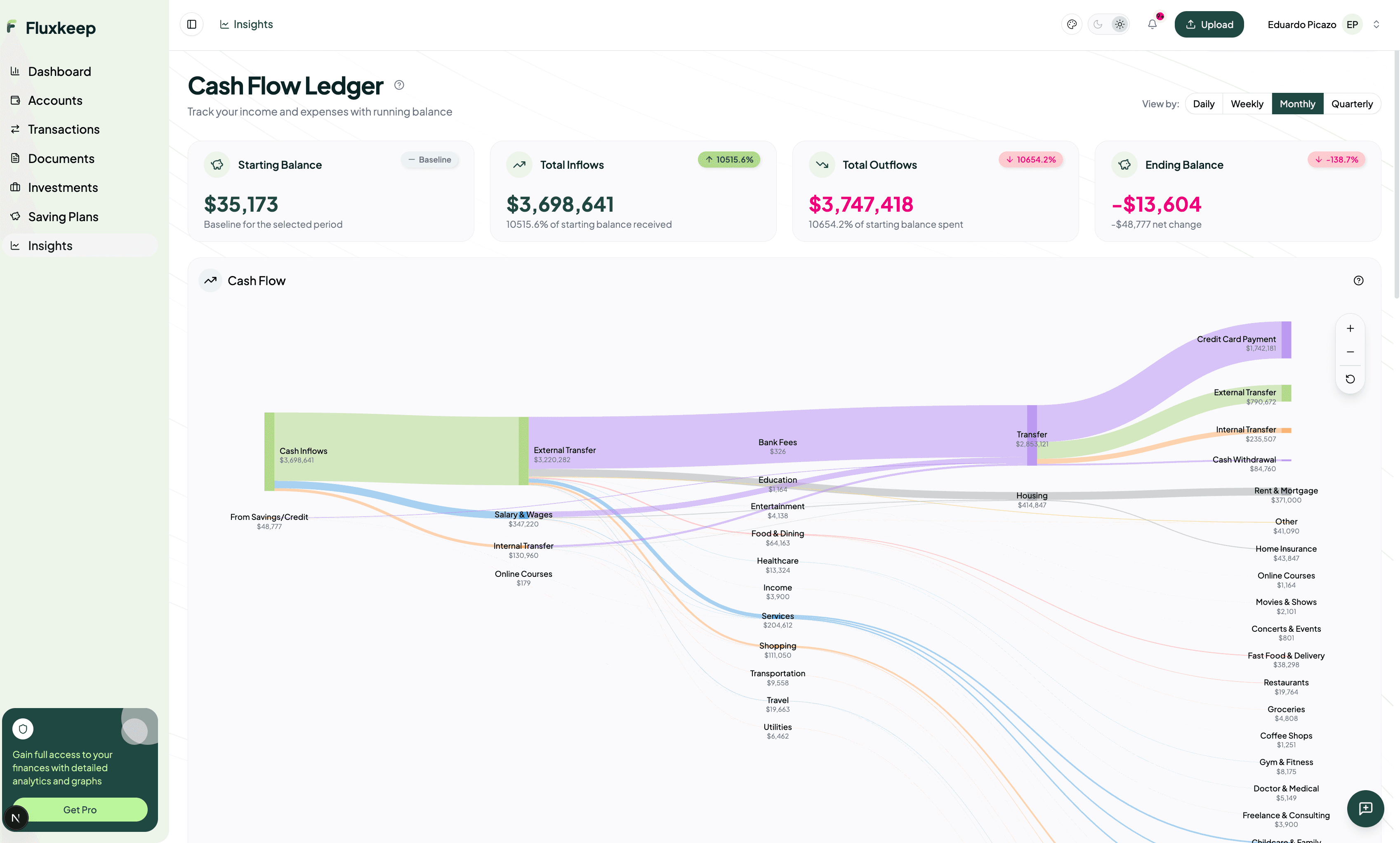Open the theme palette picker
The image size is (1400, 843).
1072,24
